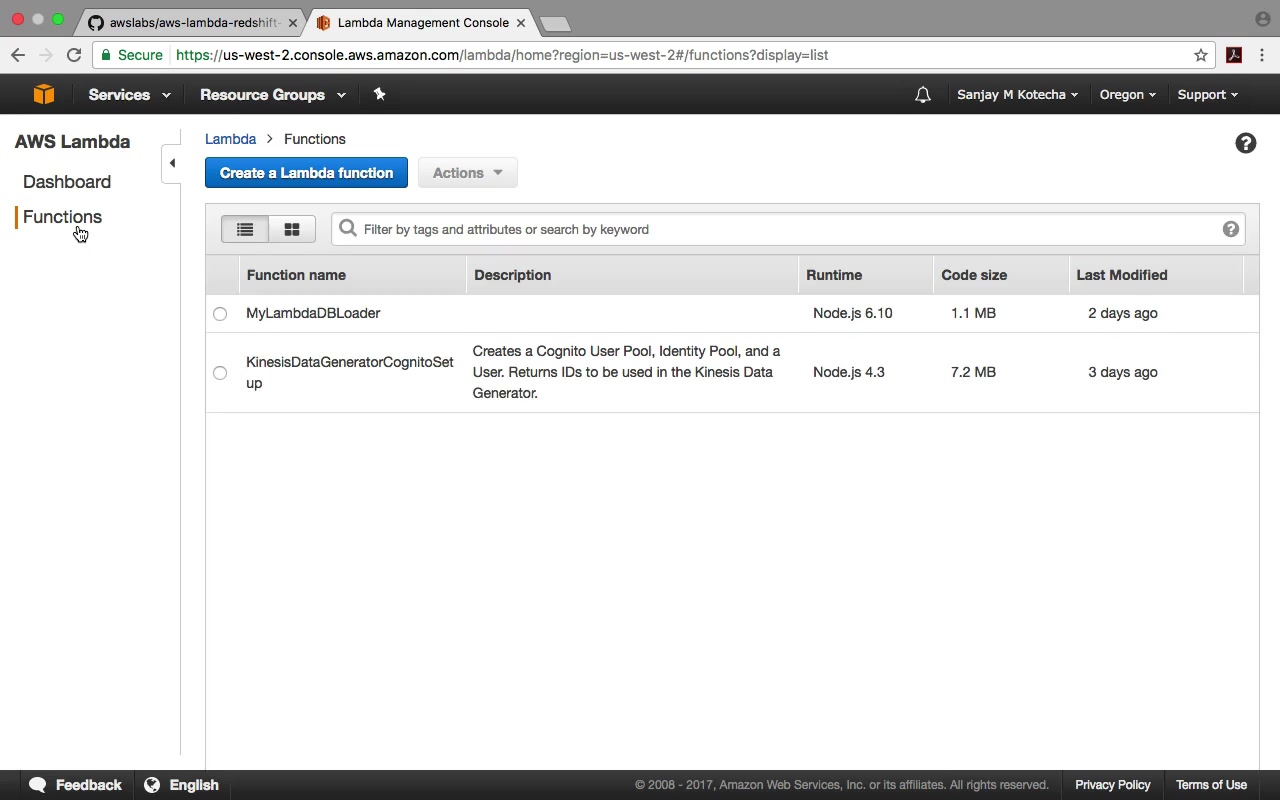Click the language globe icon in footer
This screenshot has height=800, width=1280.
[x=152, y=785]
